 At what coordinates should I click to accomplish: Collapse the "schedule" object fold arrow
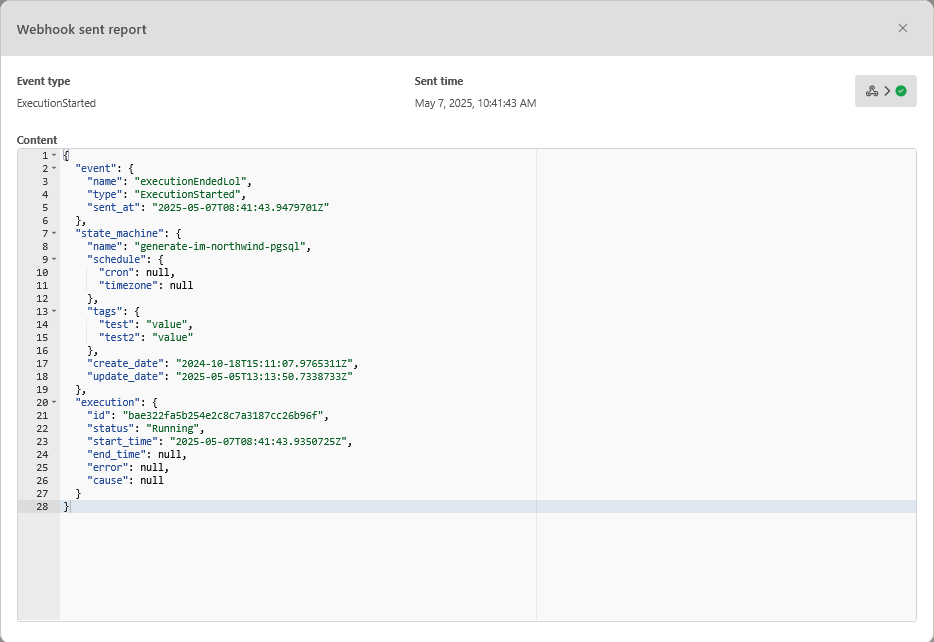point(54,260)
